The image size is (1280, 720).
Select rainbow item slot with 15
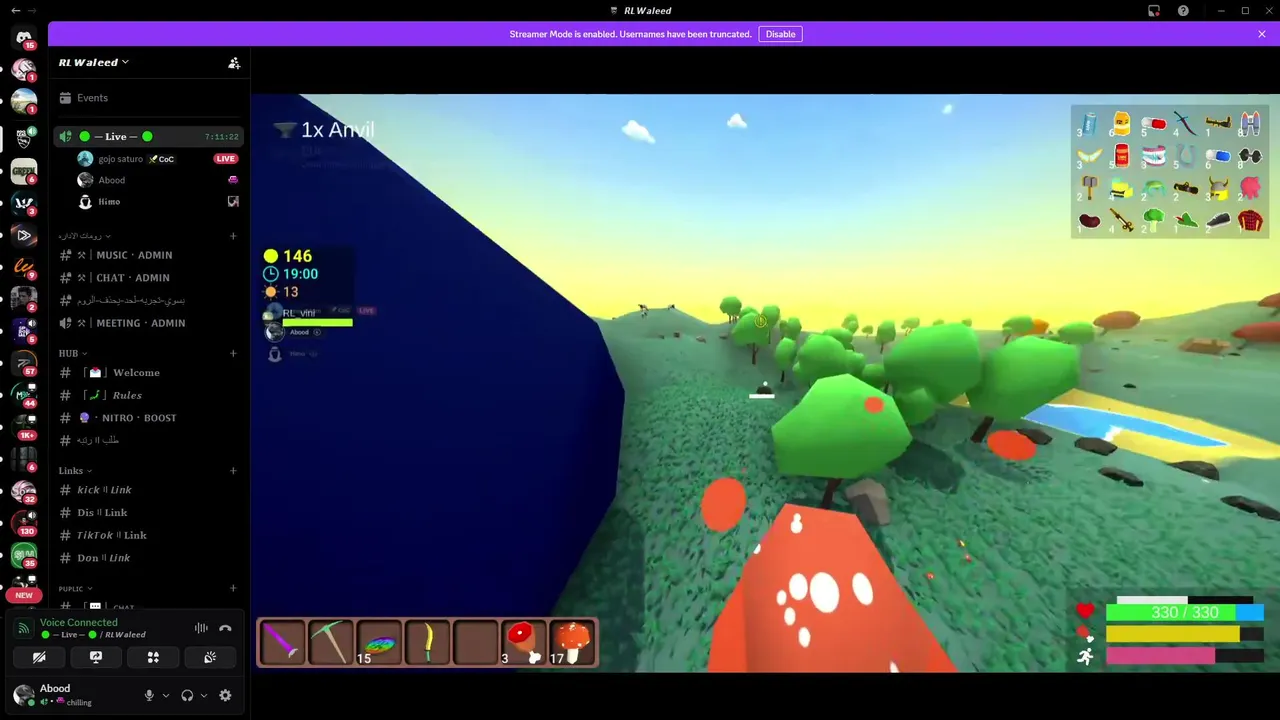pos(379,642)
